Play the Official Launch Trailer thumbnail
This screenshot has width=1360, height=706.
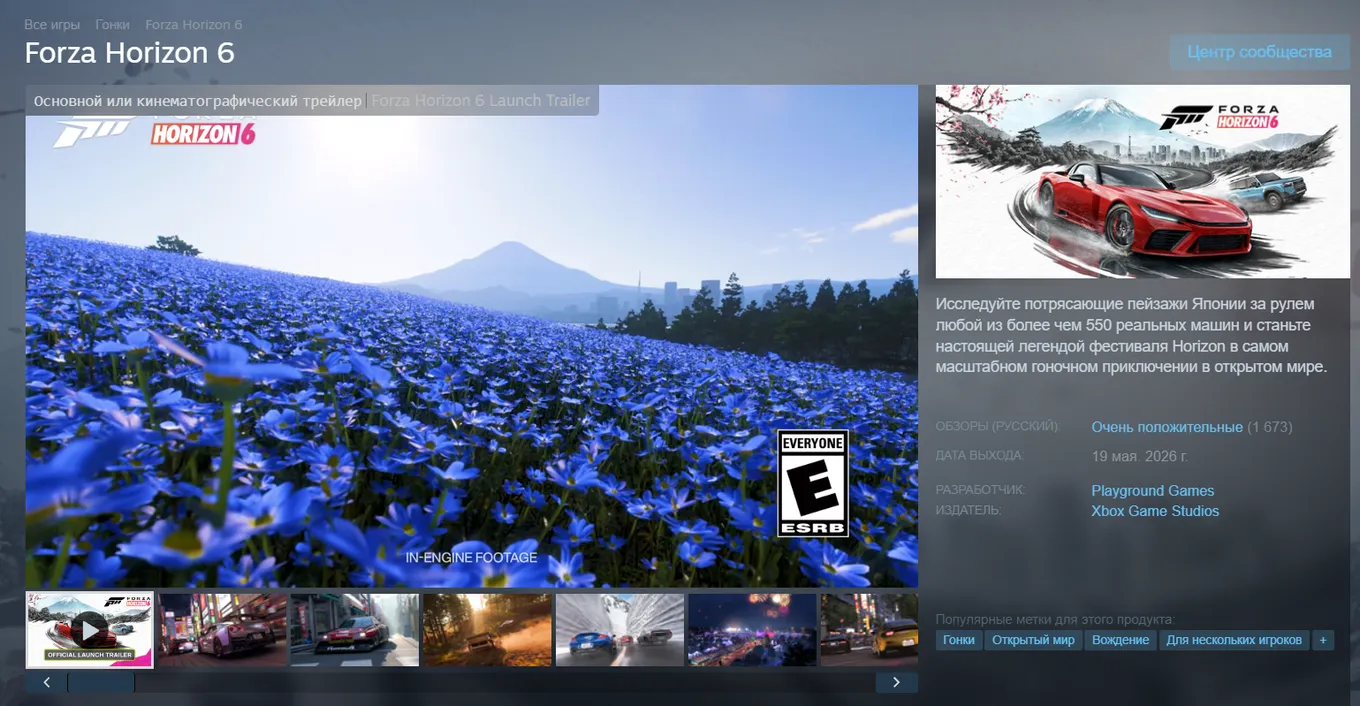(x=90, y=630)
